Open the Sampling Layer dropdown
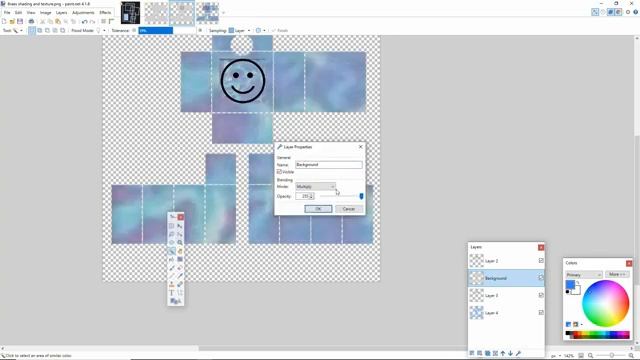 coord(239,31)
